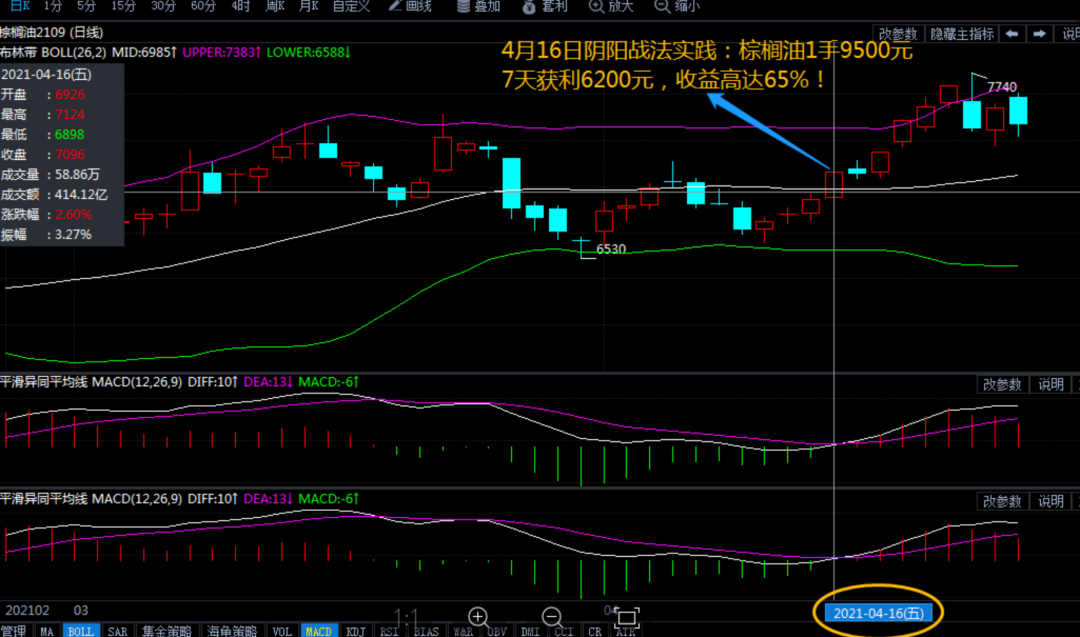The image size is (1080, 637).
Task: Click the bottom plus magnifier icon
Action: coord(479,617)
